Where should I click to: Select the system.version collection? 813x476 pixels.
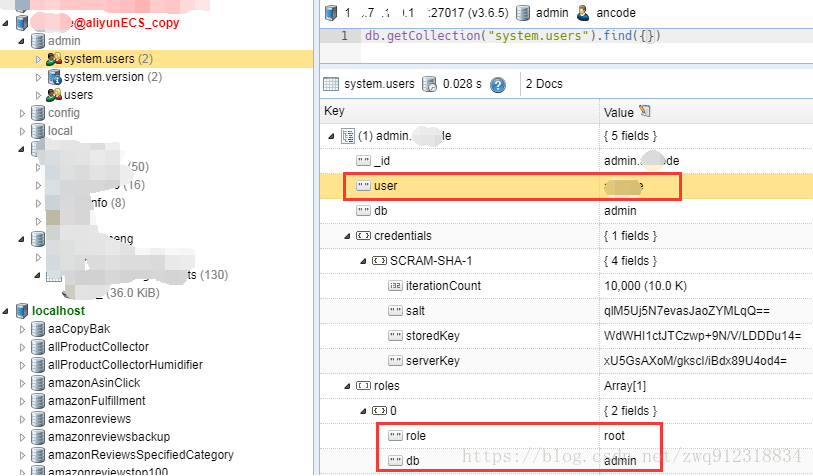111,77
